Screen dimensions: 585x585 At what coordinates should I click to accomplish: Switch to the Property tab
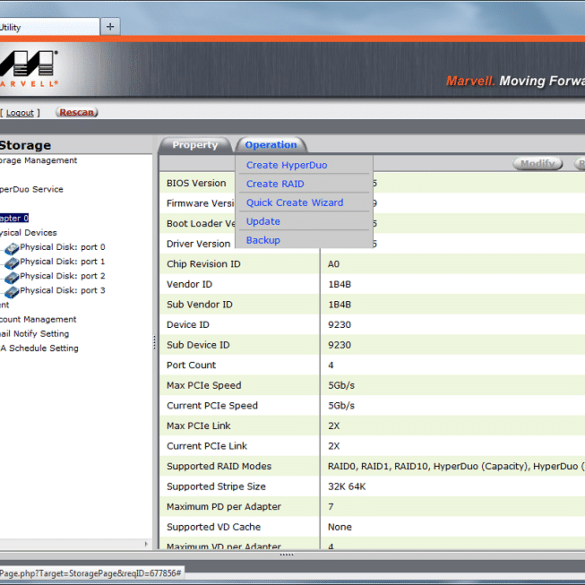point(195,145)
